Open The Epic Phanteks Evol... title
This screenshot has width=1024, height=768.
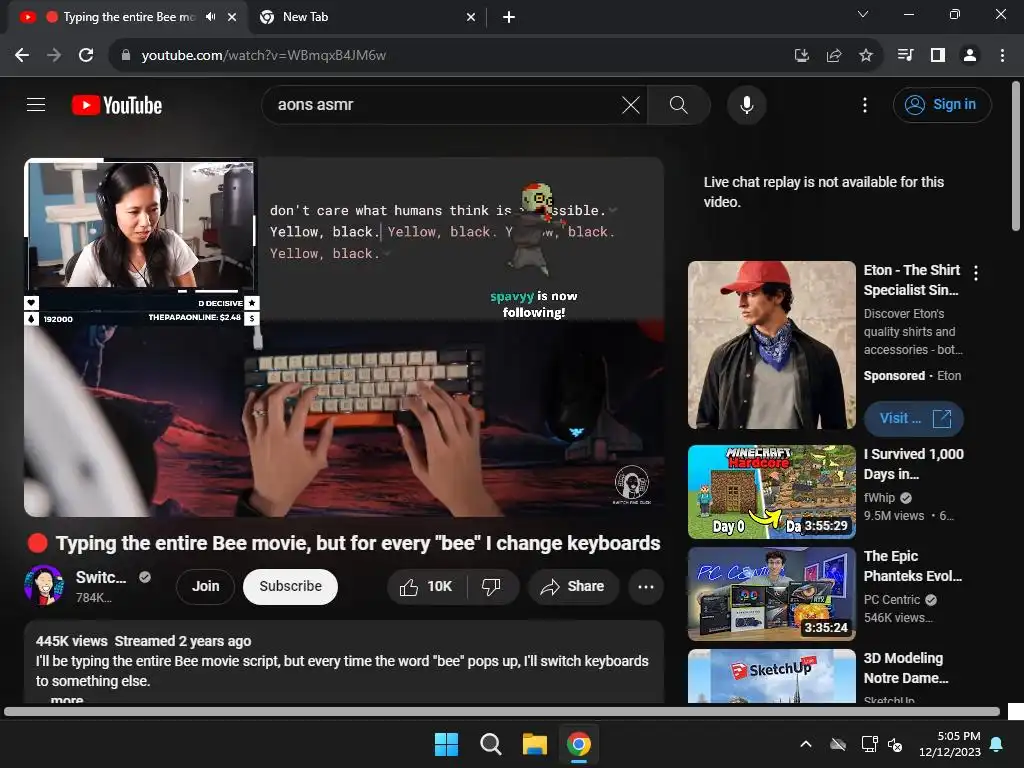click(912, 566)
